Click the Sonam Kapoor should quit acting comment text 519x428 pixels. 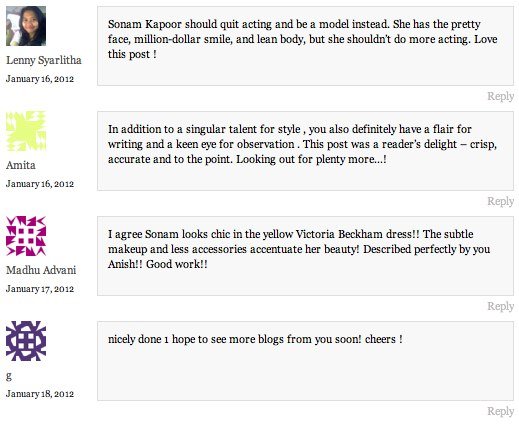click(x=302, y=39)
